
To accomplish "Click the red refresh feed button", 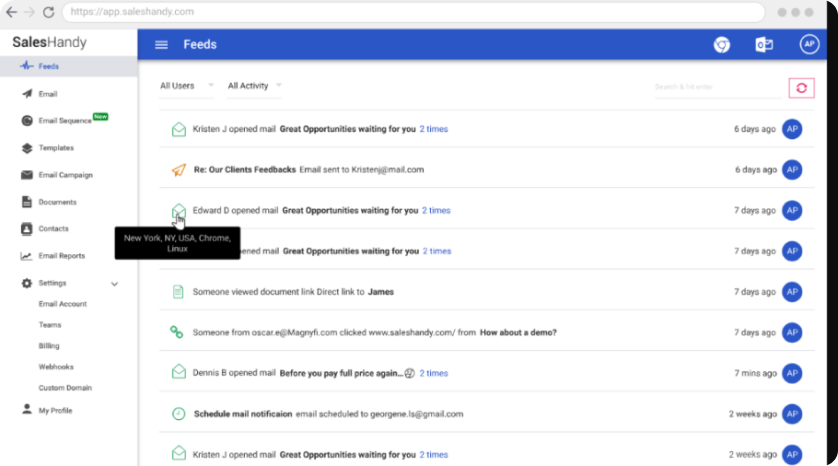I will click(x=801, y=88).
